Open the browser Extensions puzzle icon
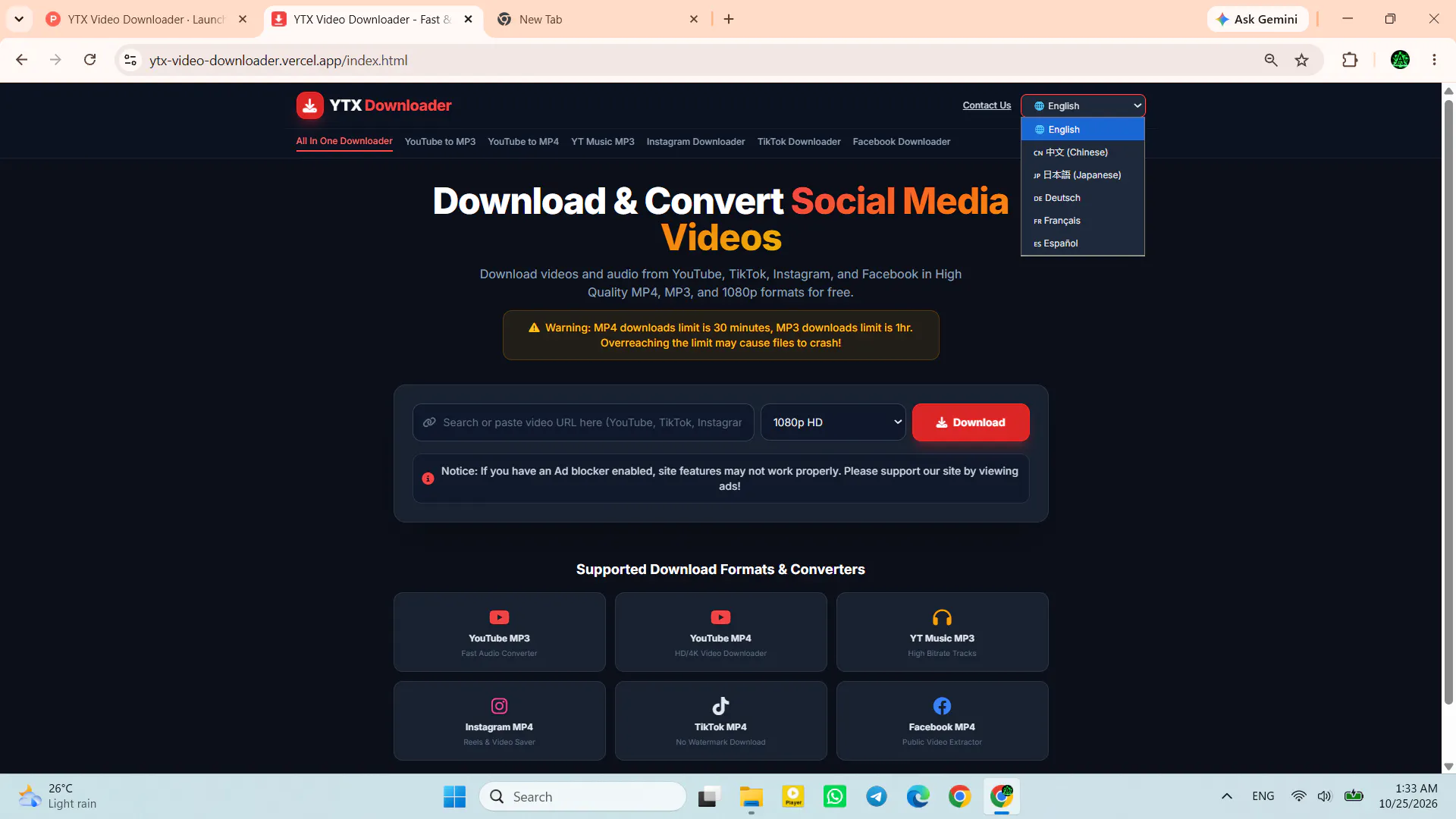The height and width of the screenshot is (819, 1456). coord(1350,60)
